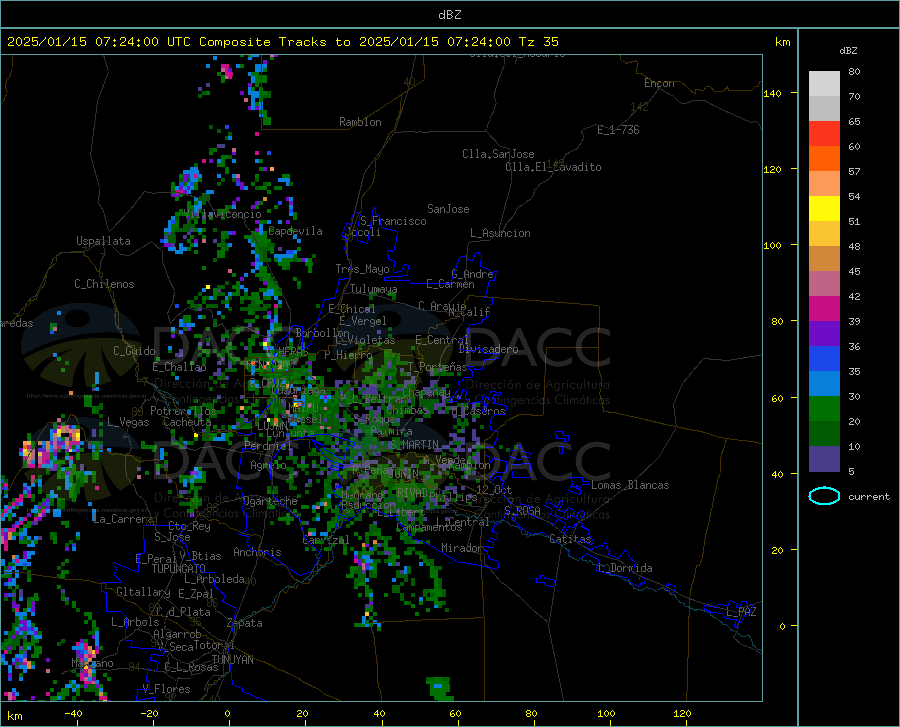Select the magenta 42 dBZ legend swatch
This screenshot has height=727, width=900.
tap(824, 309)
